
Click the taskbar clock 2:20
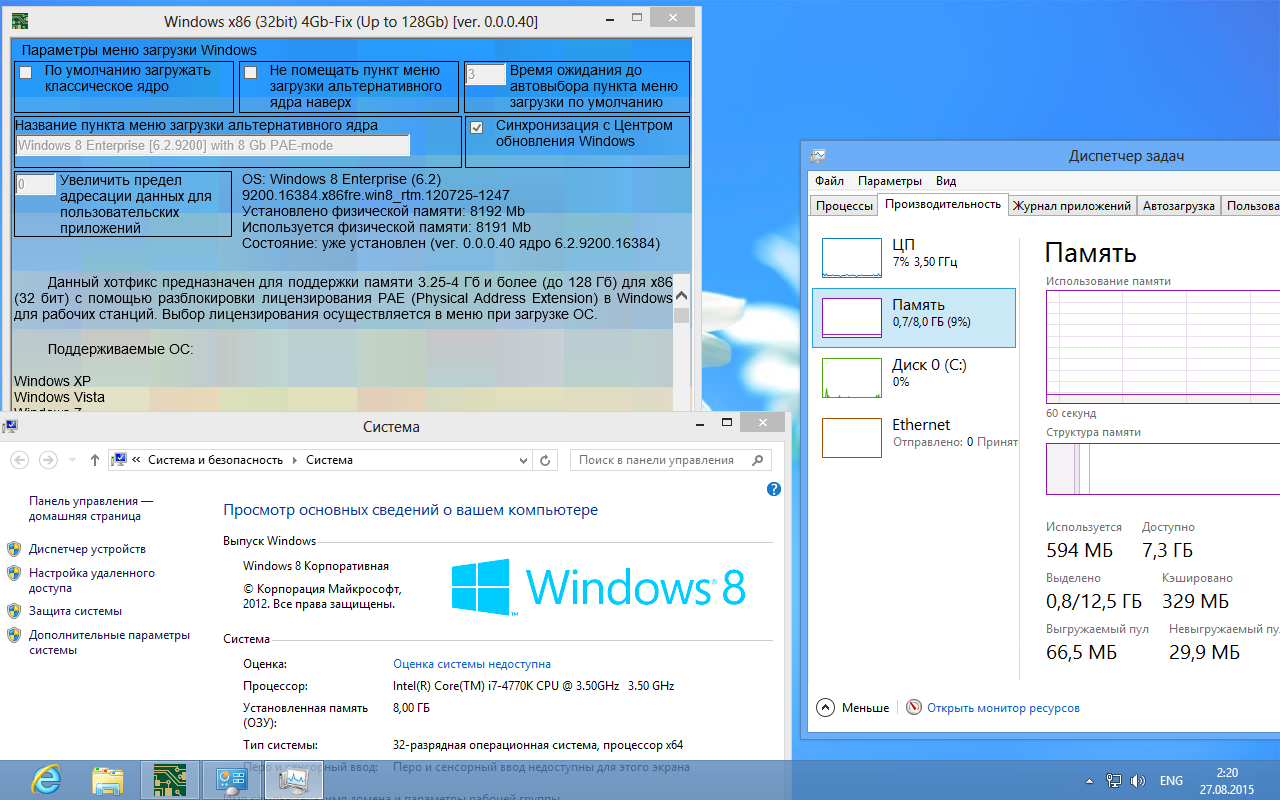pos(1227,780)
